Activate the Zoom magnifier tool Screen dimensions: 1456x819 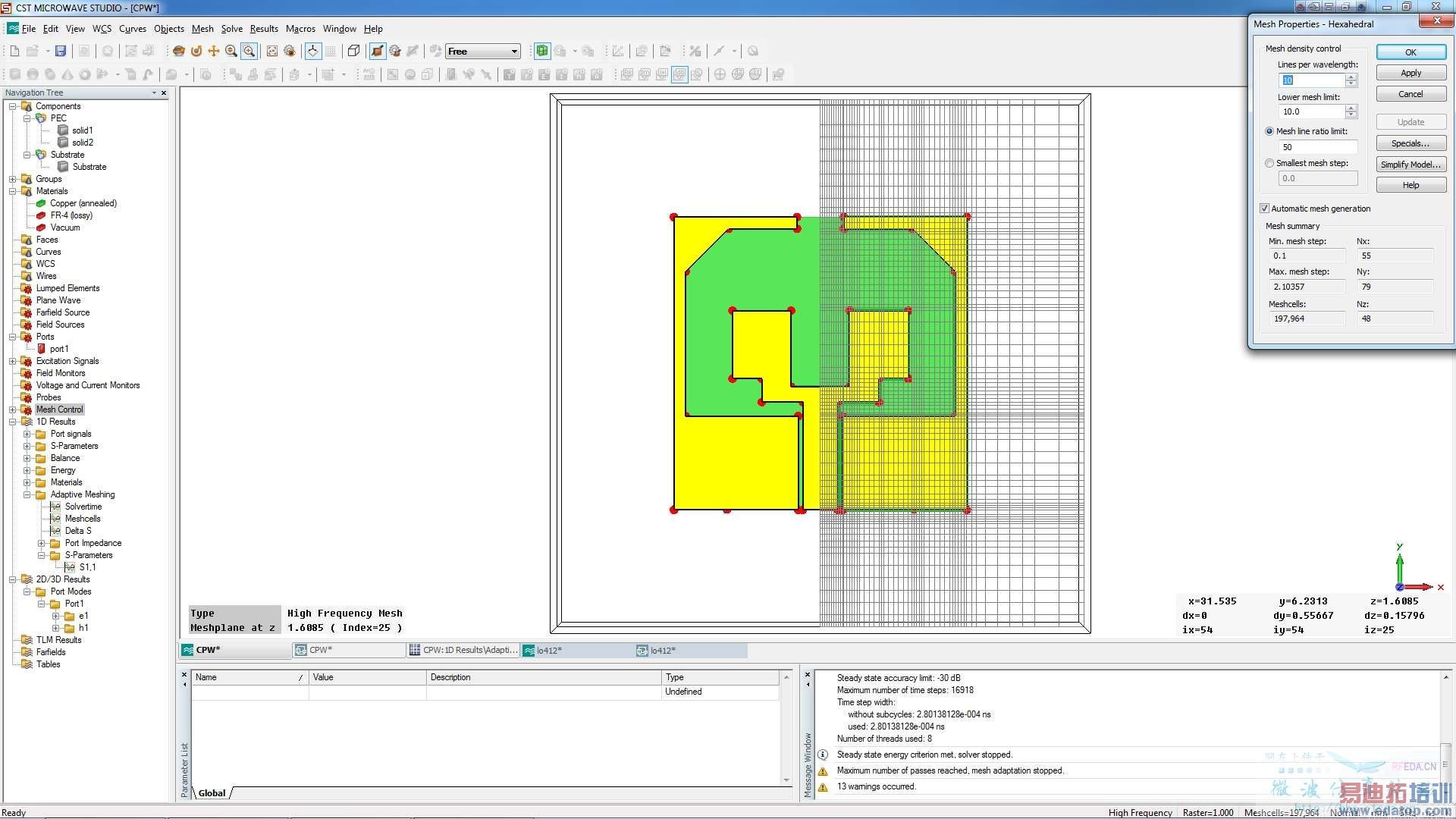[x=231, y=51]
